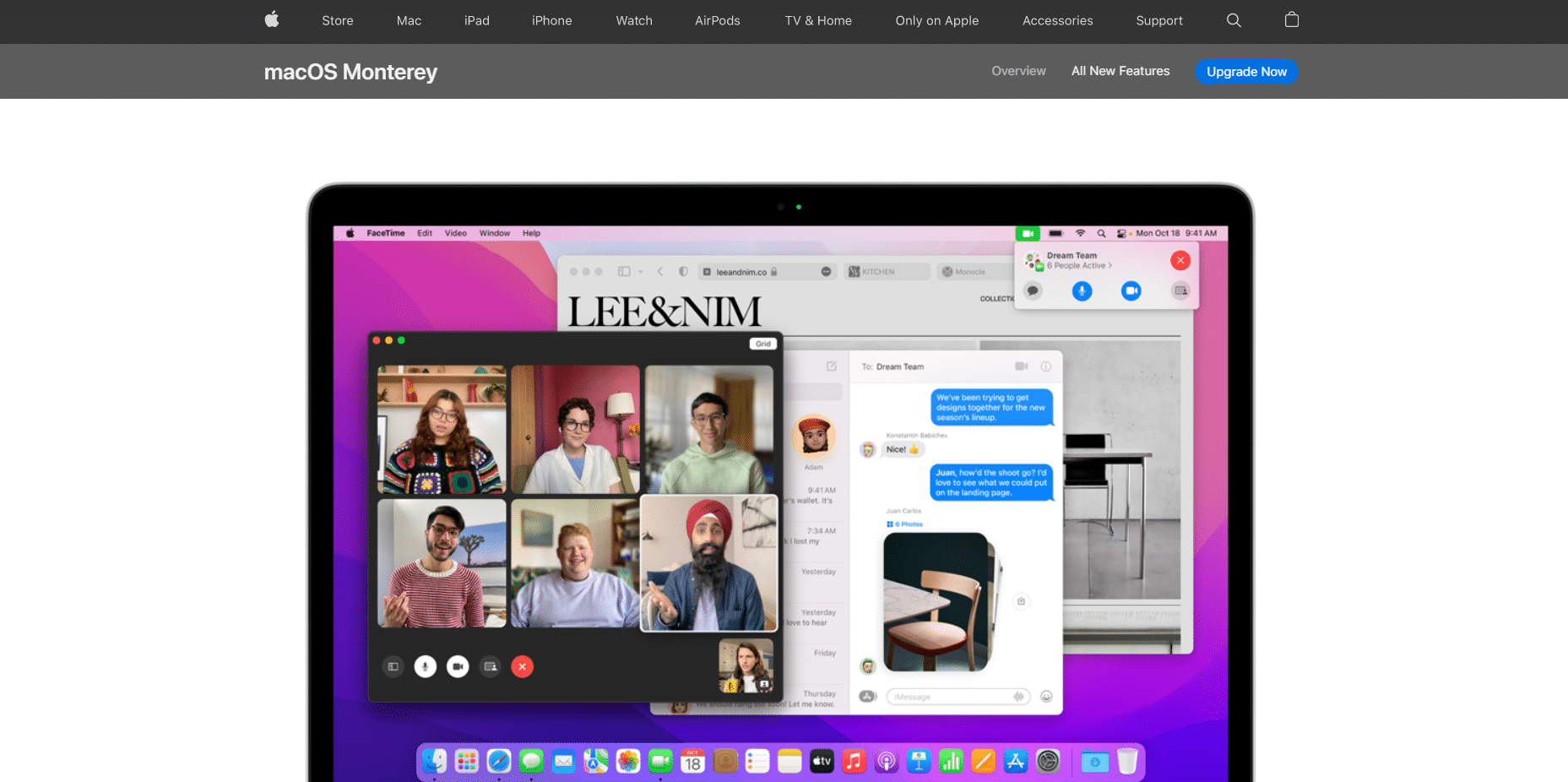
Task: Open the Control Center icon in menu bar
Action: [x=1122, y=233]
